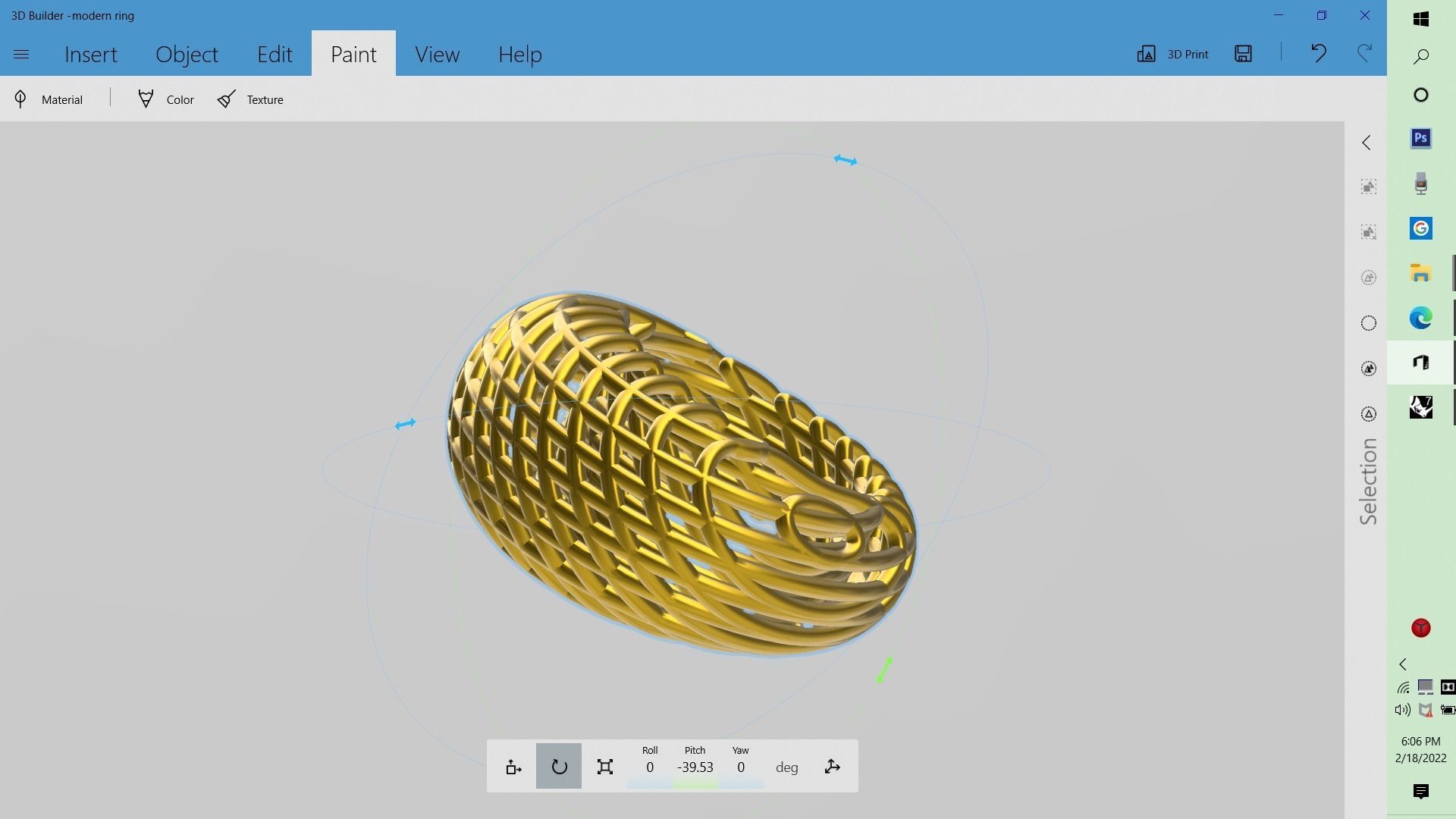Click the empty dashed circle select-none icon
This screenshot has height=819, width=1456.
point(1368,323)
